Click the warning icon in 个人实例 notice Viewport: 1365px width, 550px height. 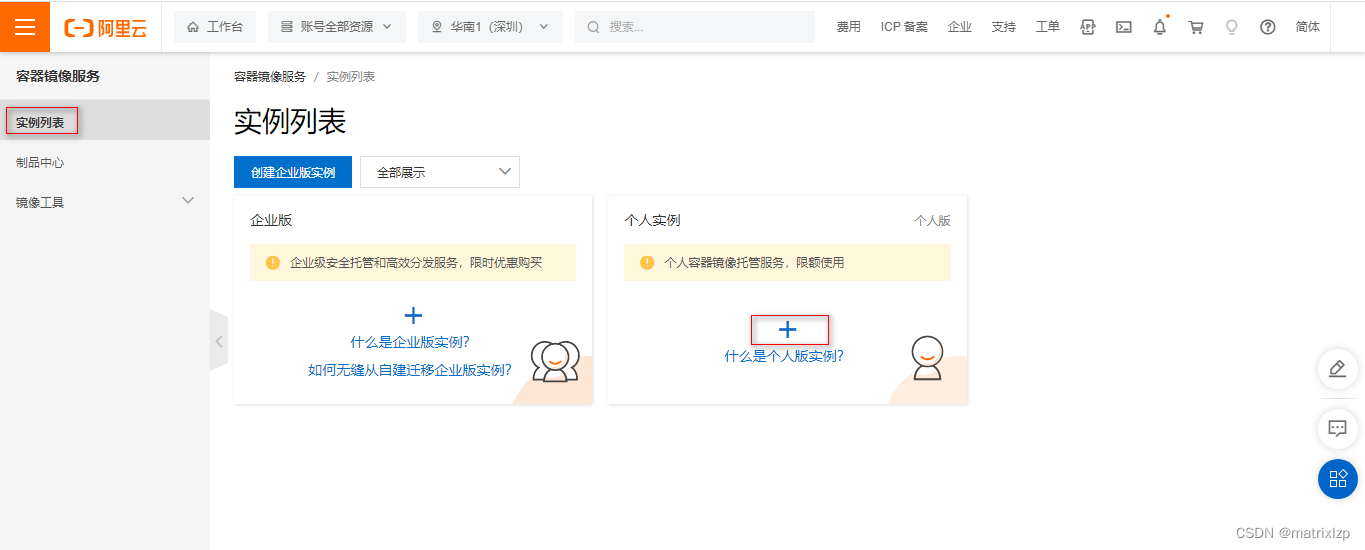point(647,263)
